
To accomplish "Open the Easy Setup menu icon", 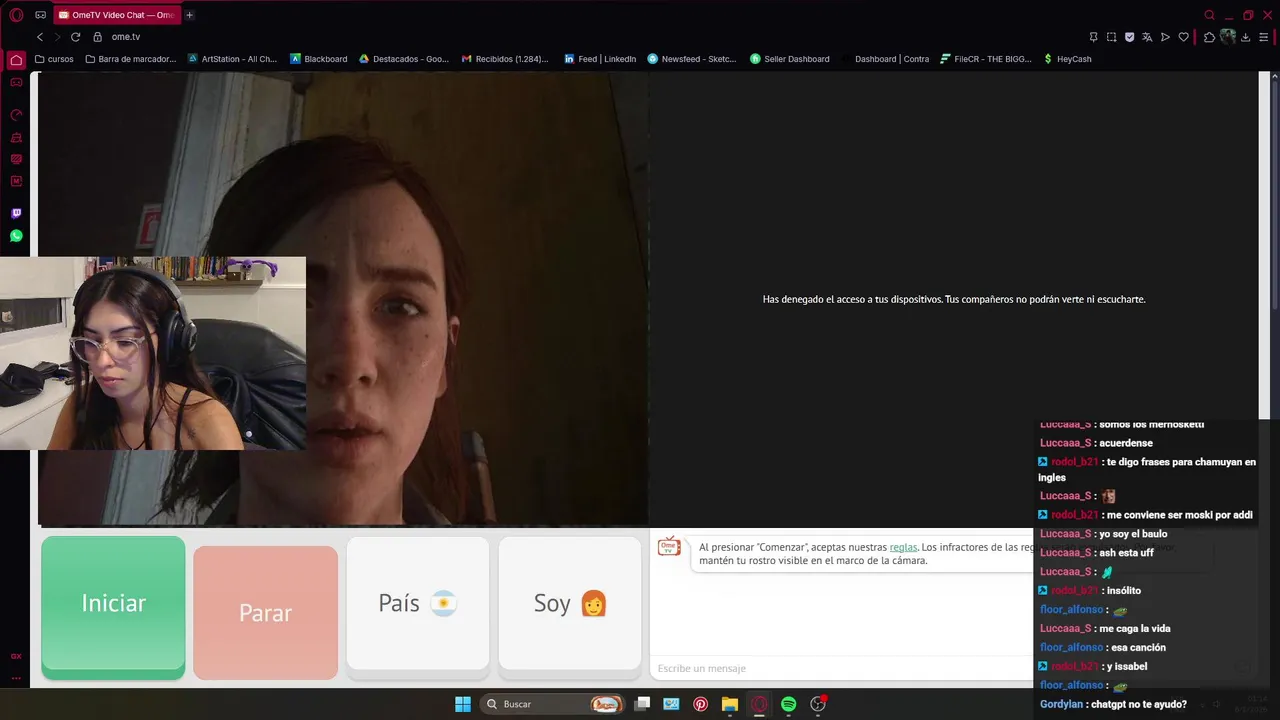I will (1264, 37).
